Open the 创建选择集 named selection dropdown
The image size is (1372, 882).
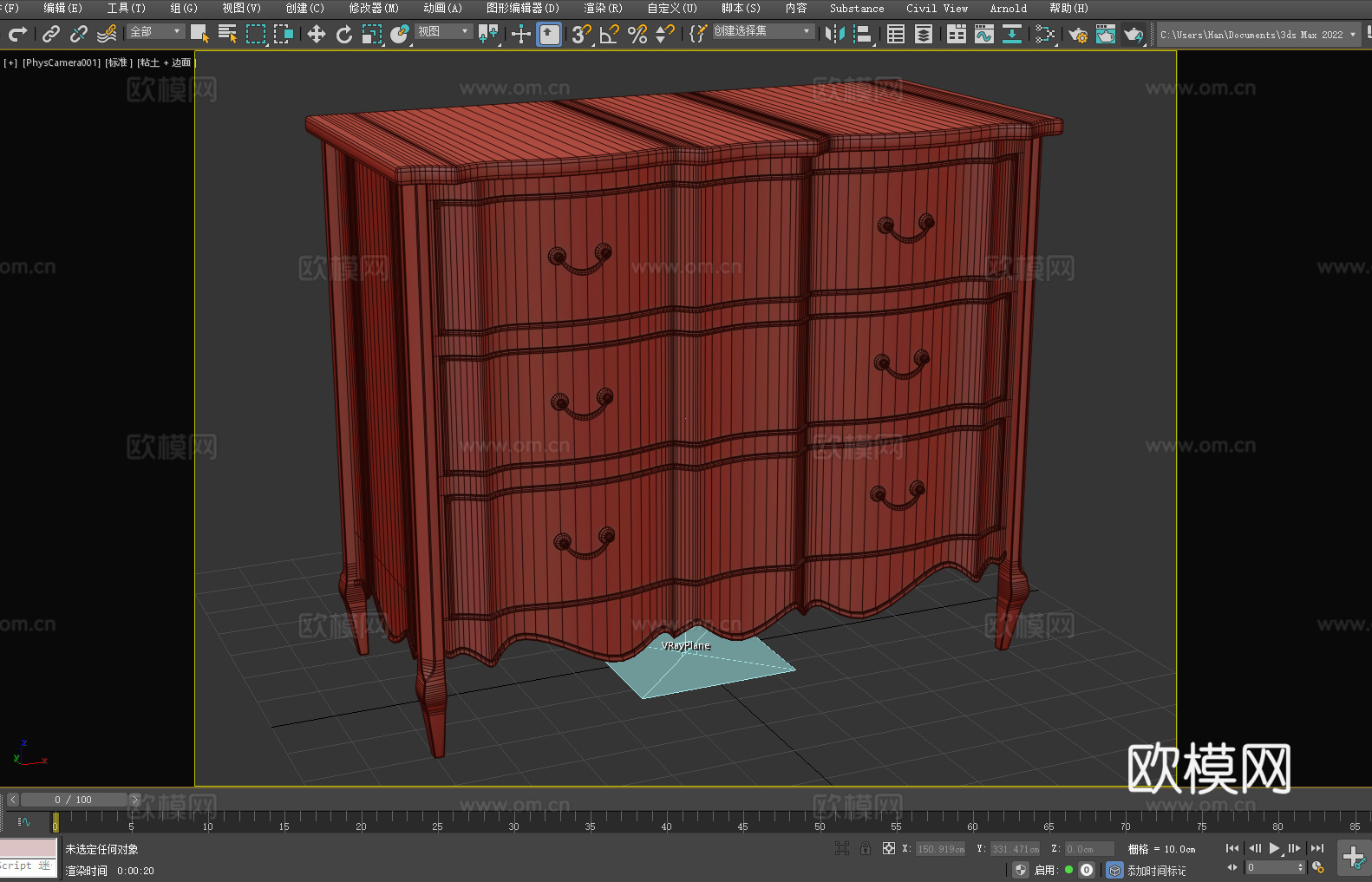click(763, 31)
